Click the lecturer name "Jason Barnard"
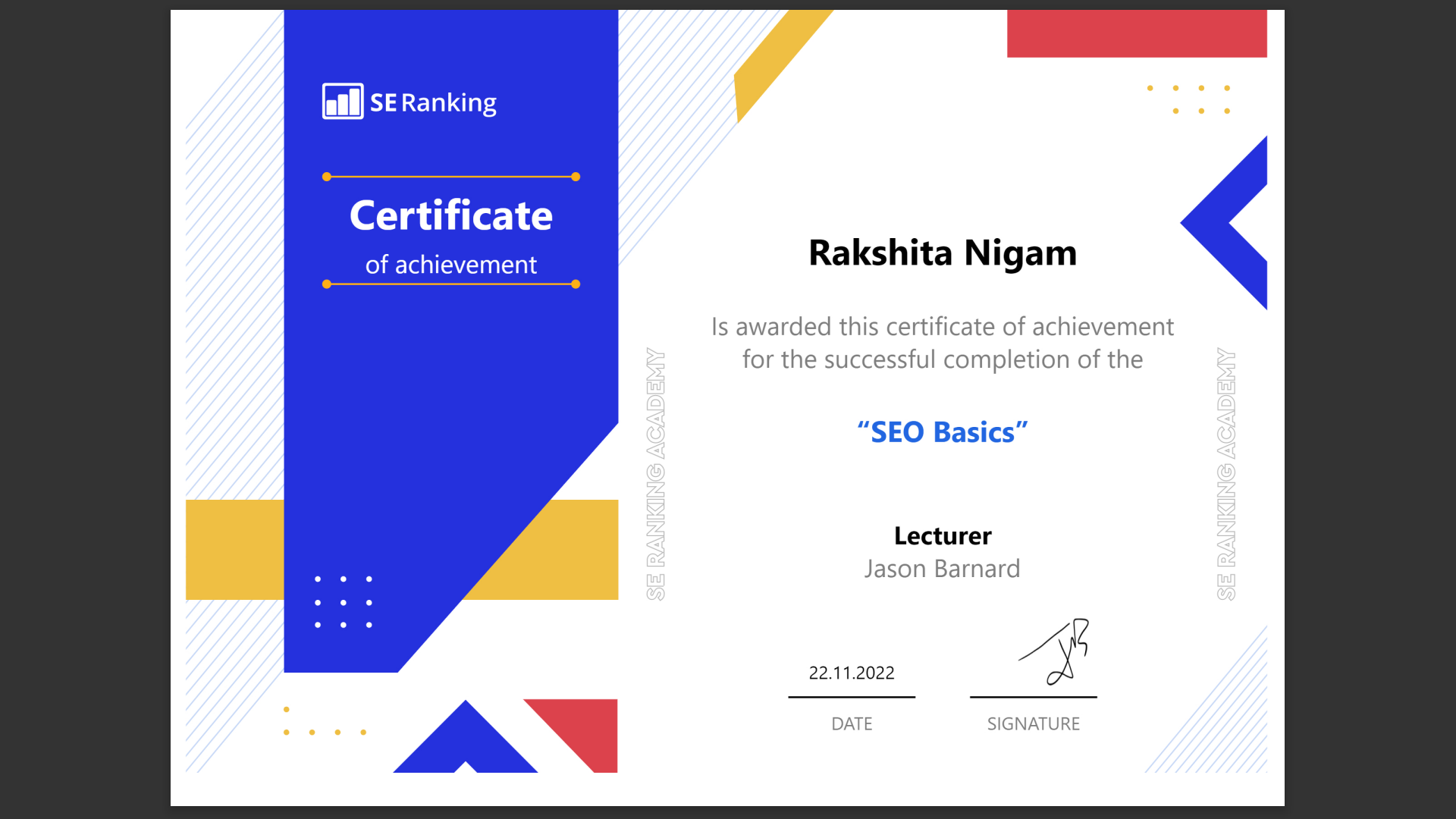 tap(943, 569)
